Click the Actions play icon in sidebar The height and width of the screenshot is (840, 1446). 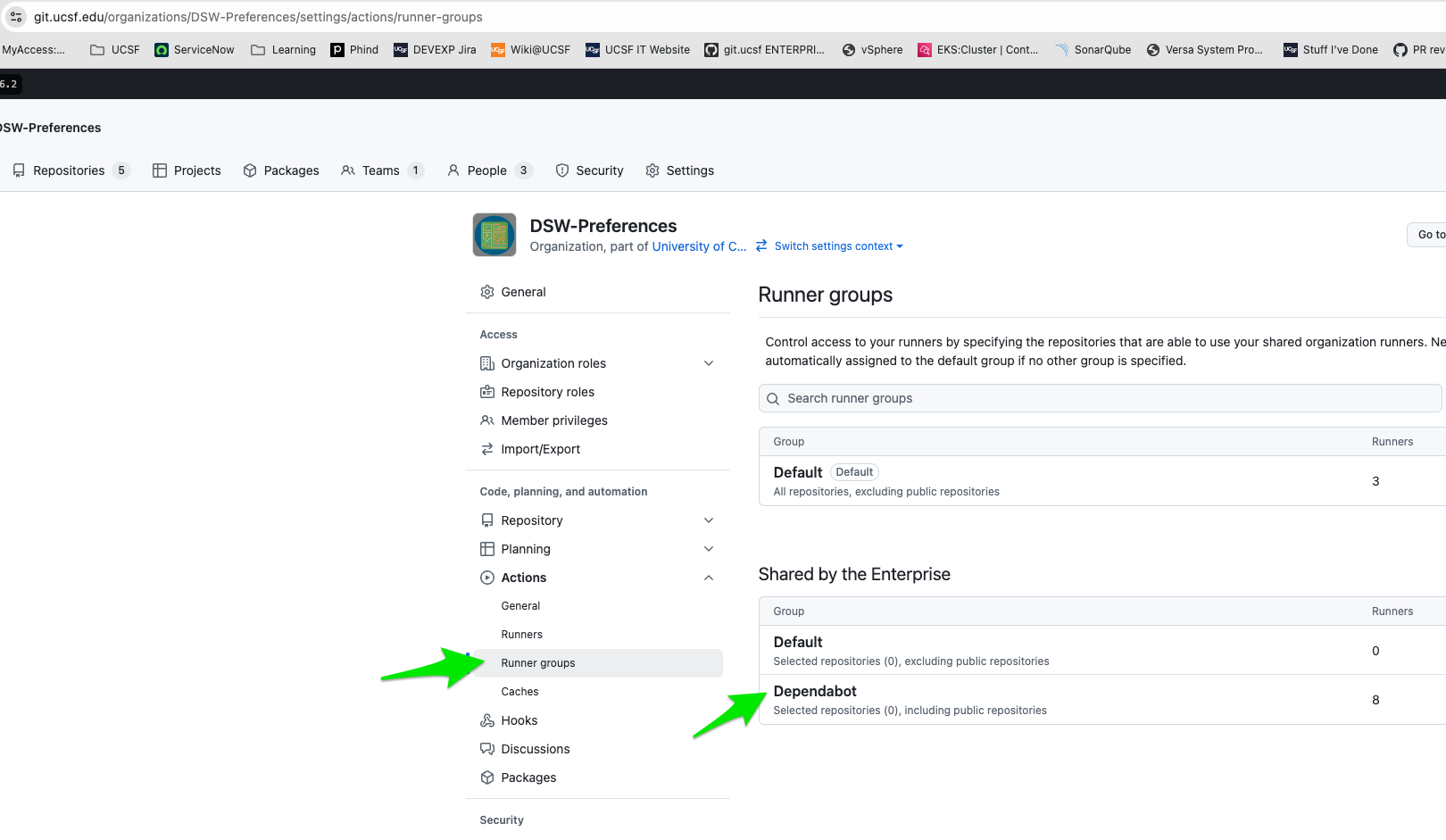[487, 578]
